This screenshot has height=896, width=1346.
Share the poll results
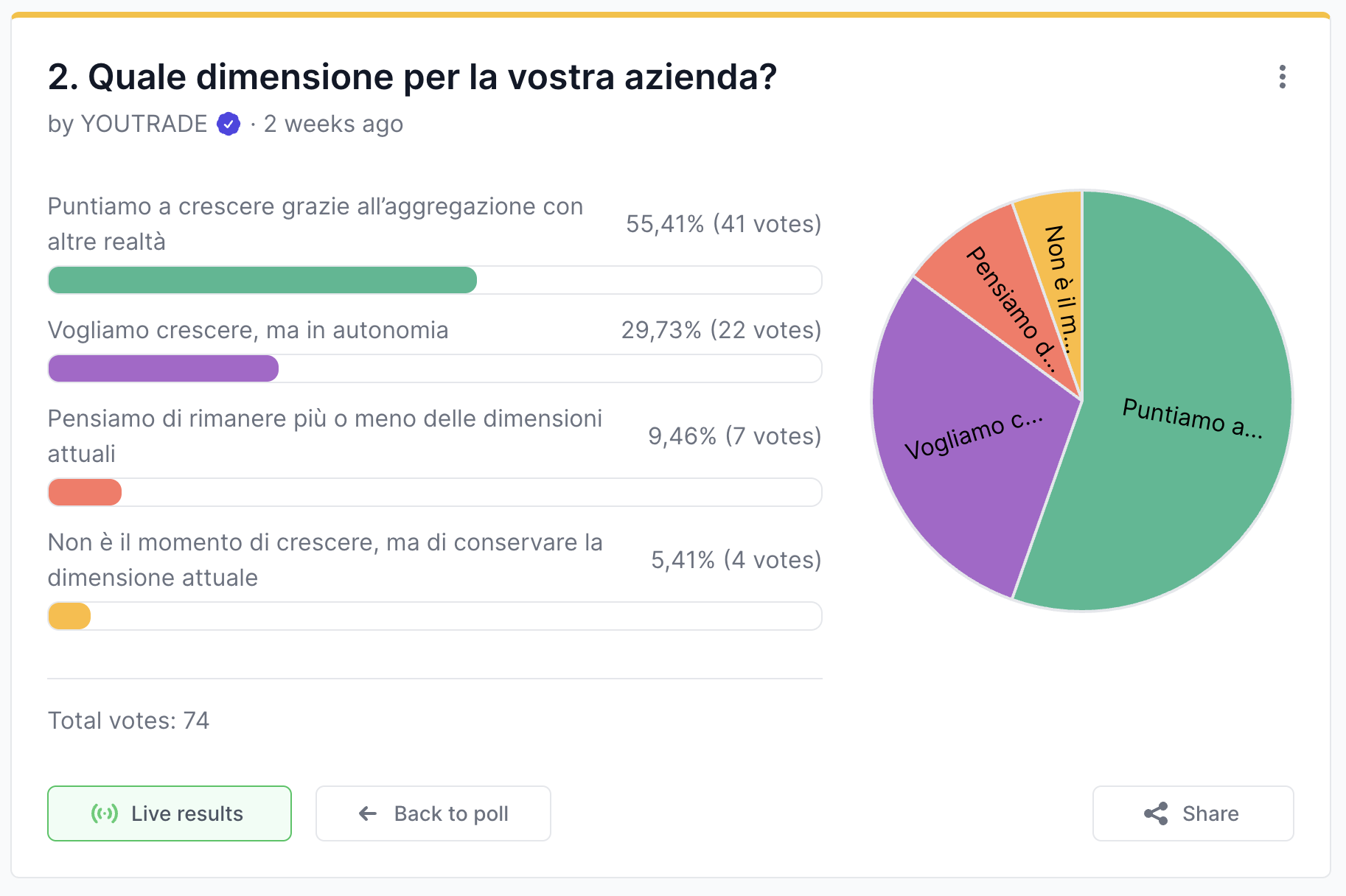[1193, 813]
